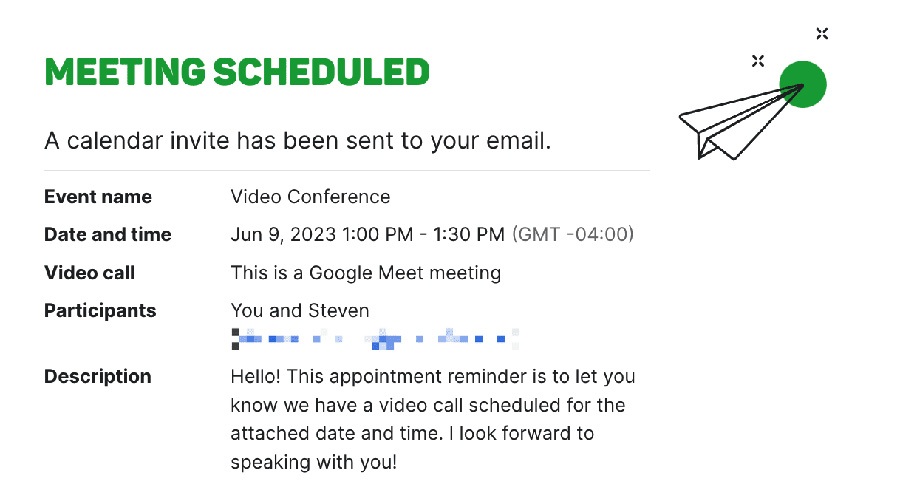900x504 pixels.
Task: Click the top-right sparkle icon
Action: point(822,33)
